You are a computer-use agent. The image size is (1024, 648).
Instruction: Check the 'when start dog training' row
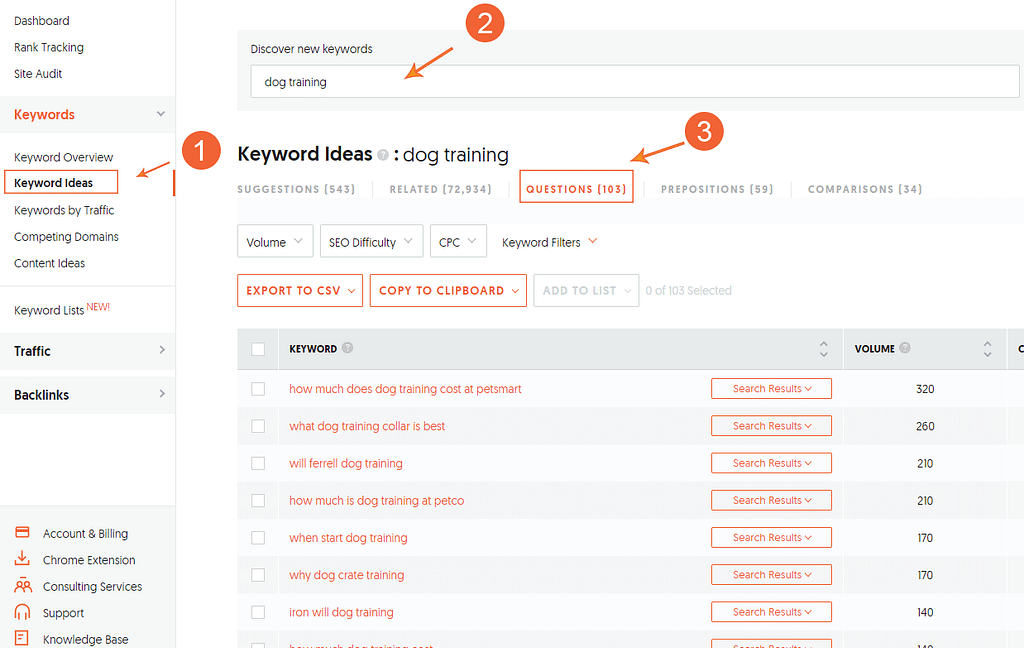(258, 538)
